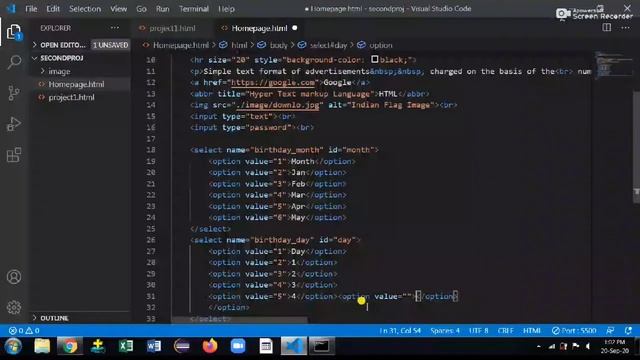The image size is (640, 360).
Task: Open the Help menu
Action: [x=226, y=9]
